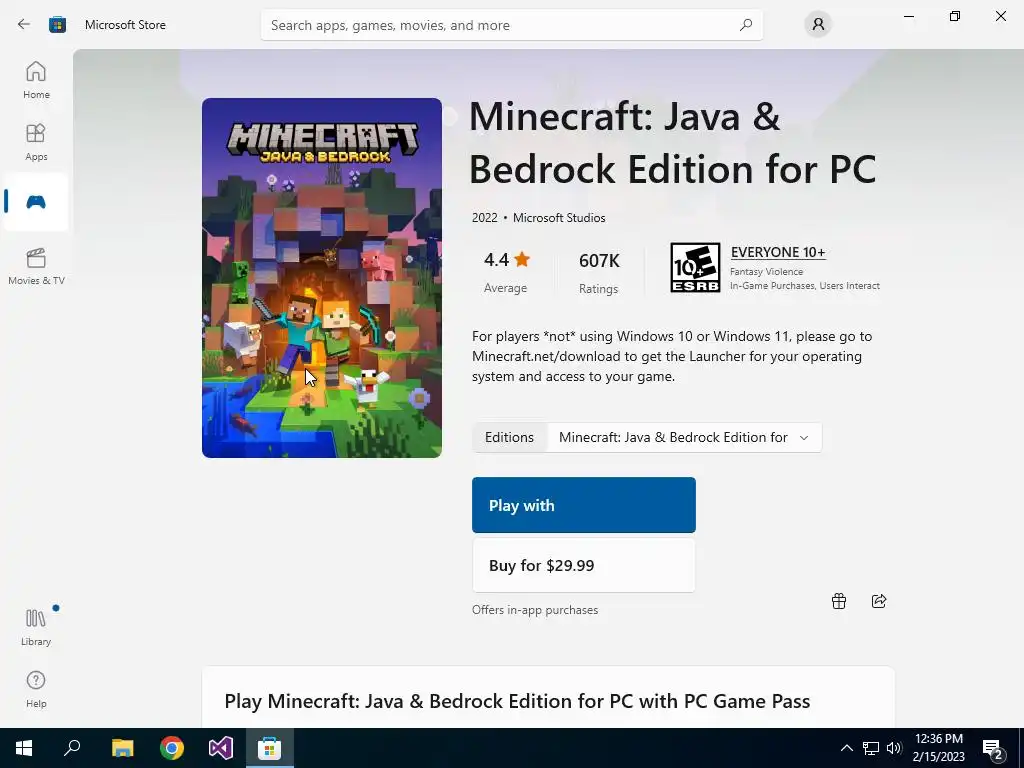Click the Minecraft cover art thumbnail
This screenshot has width=1024, height=768.
[322, 278]
